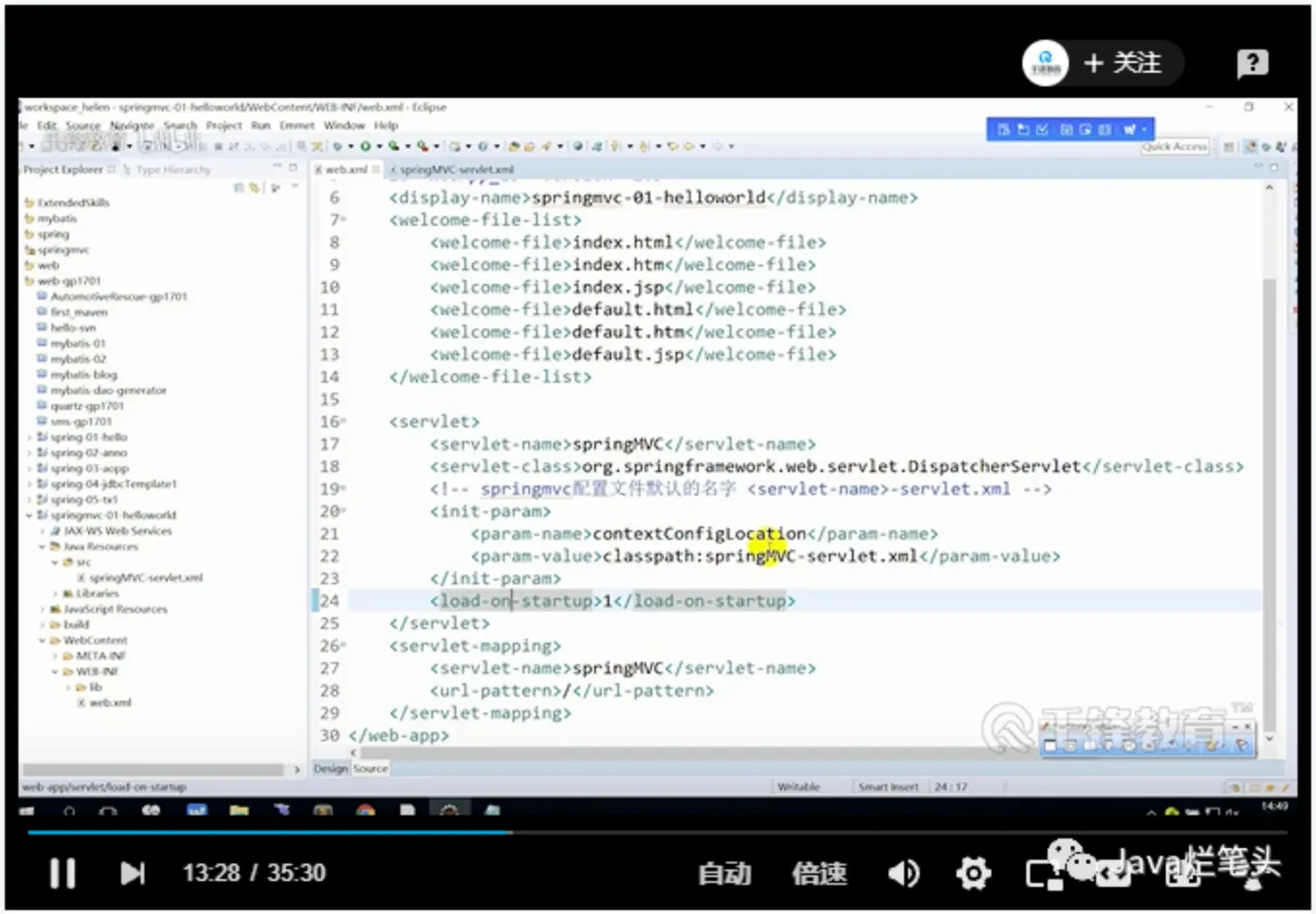
Task: Expand the build folder
Action: [x=43, y=624]
